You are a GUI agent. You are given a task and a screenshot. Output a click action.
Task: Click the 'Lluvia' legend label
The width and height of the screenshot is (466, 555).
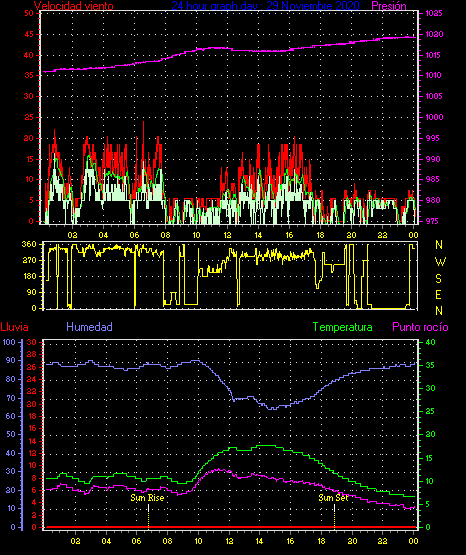pyautogui.click(x=15, y=327)
